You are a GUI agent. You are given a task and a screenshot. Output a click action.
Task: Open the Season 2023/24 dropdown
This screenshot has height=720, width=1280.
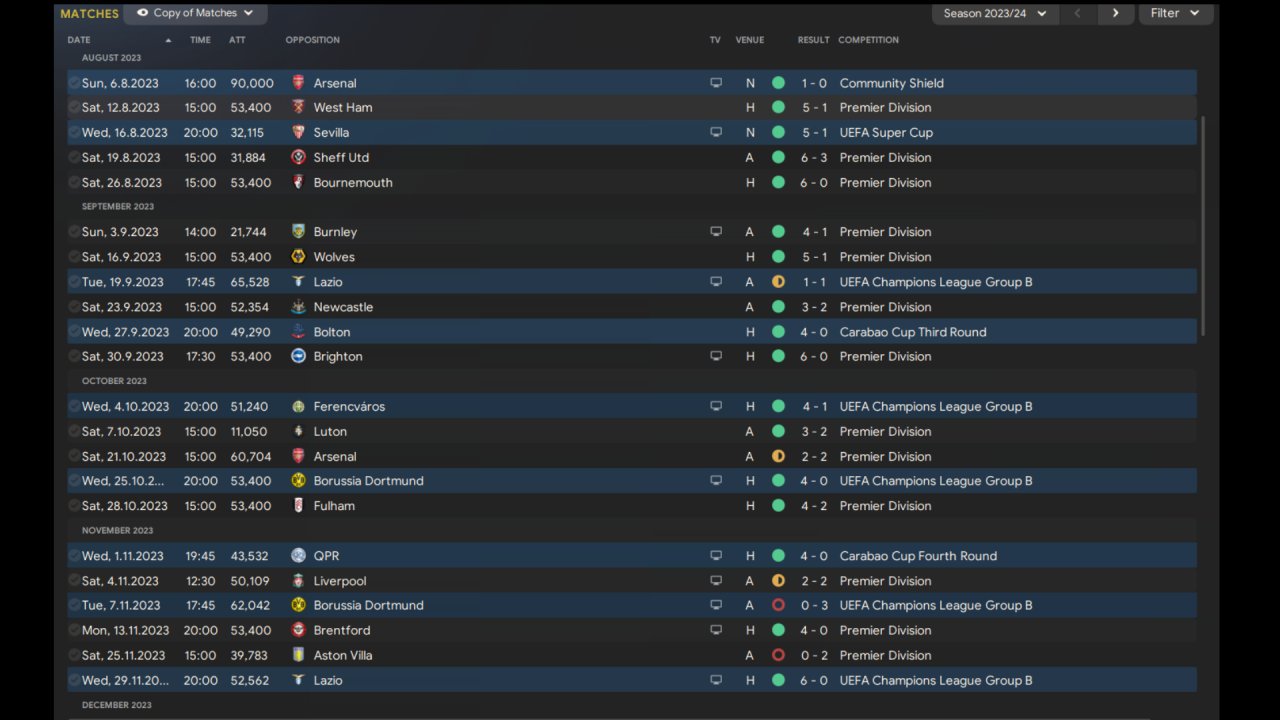pyautogui.click(x=994, y=13)
